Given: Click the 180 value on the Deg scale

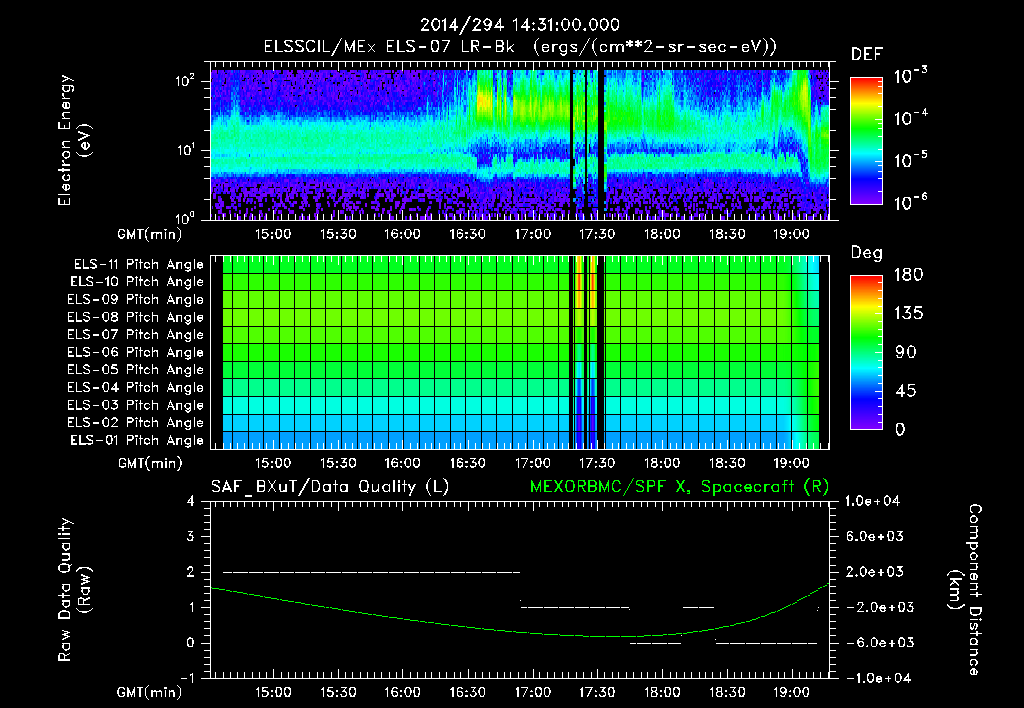Looking at the screenshot, I should tap(908, 275).
